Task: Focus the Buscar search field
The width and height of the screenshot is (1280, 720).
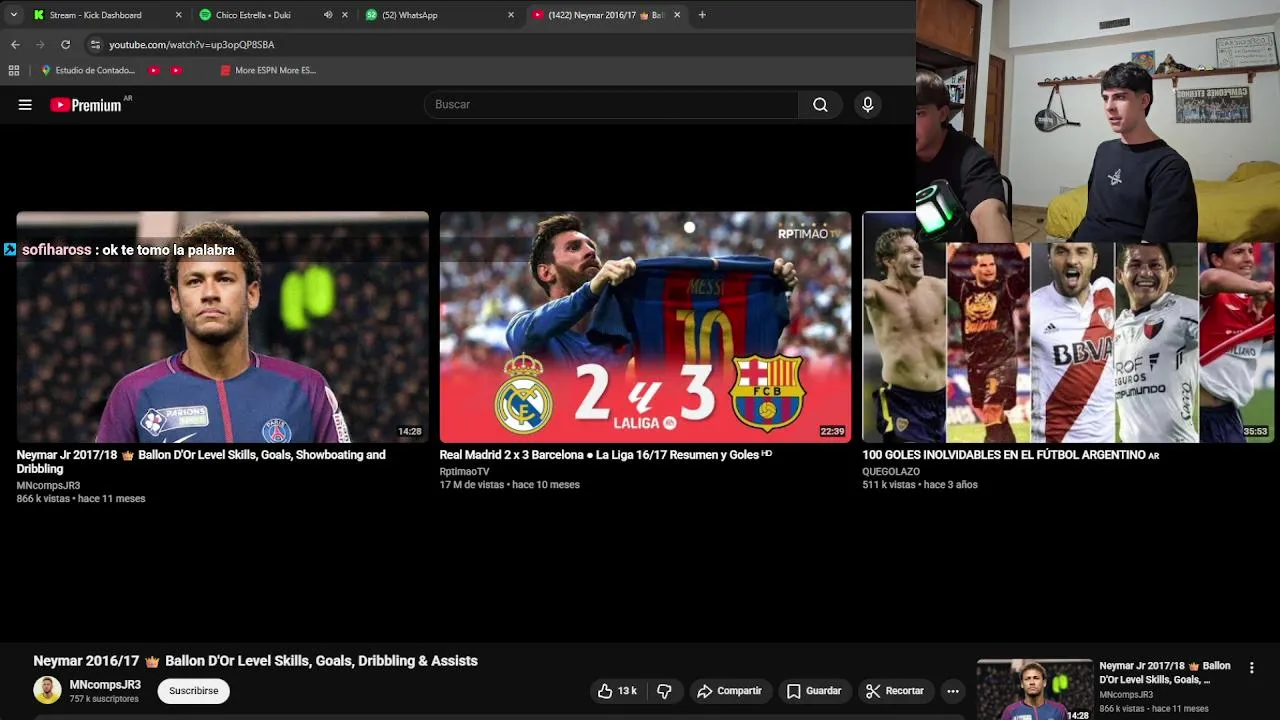Action: (611, 104)
